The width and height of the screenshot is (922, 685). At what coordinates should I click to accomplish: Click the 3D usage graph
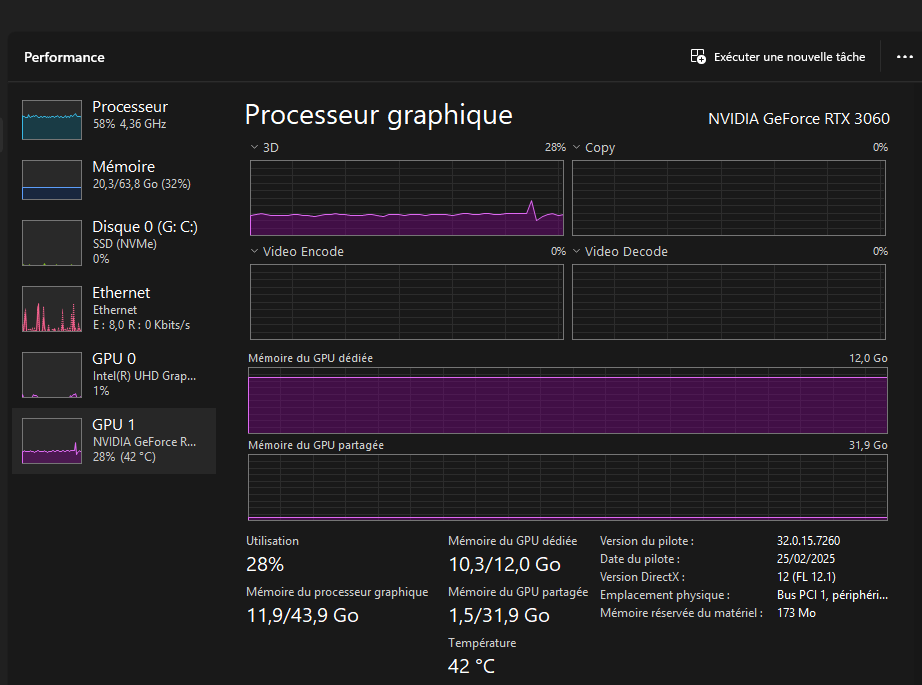pos(407,198)
